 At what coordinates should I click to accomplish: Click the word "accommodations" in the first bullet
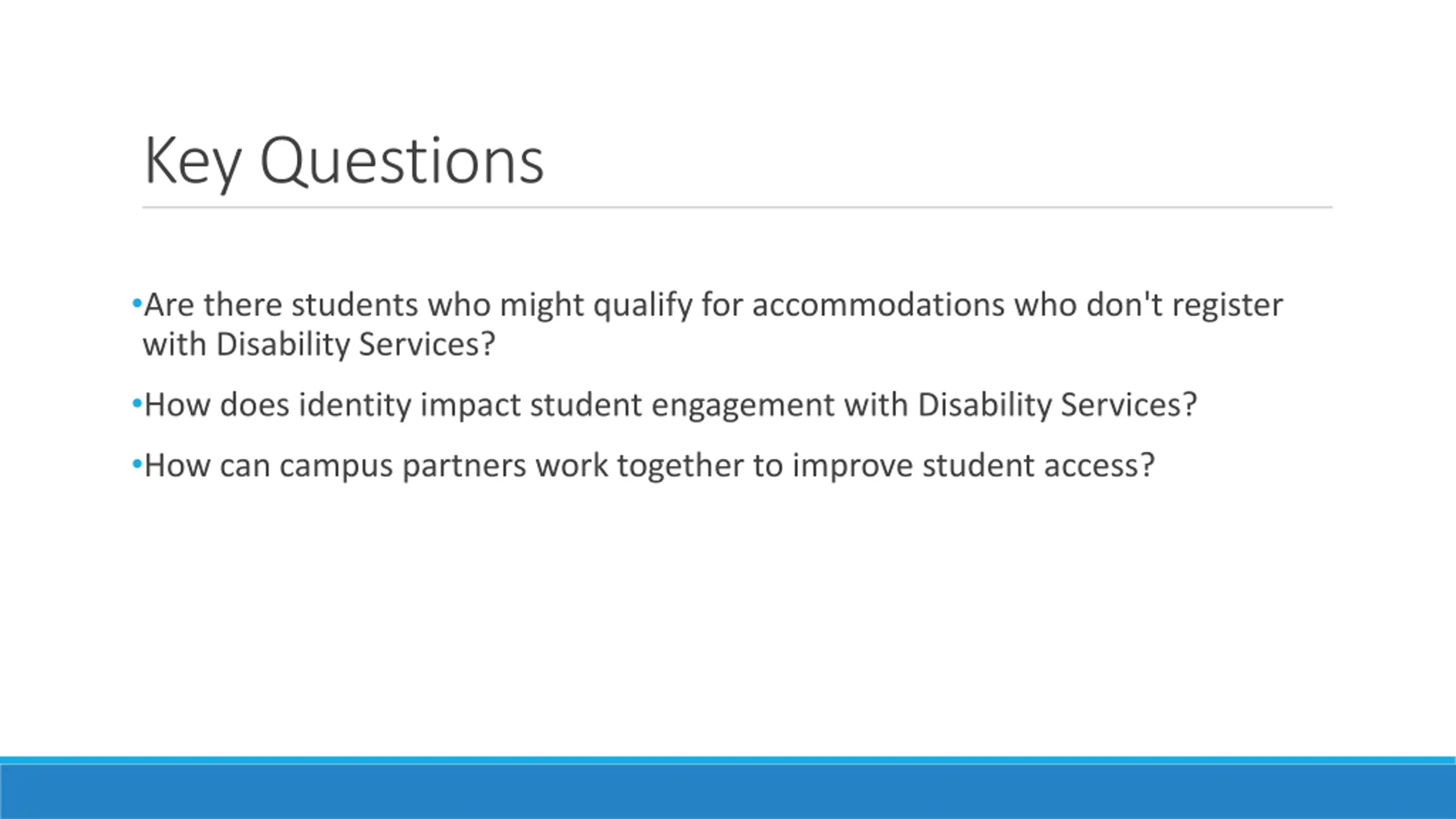click(x=879, y=305)
